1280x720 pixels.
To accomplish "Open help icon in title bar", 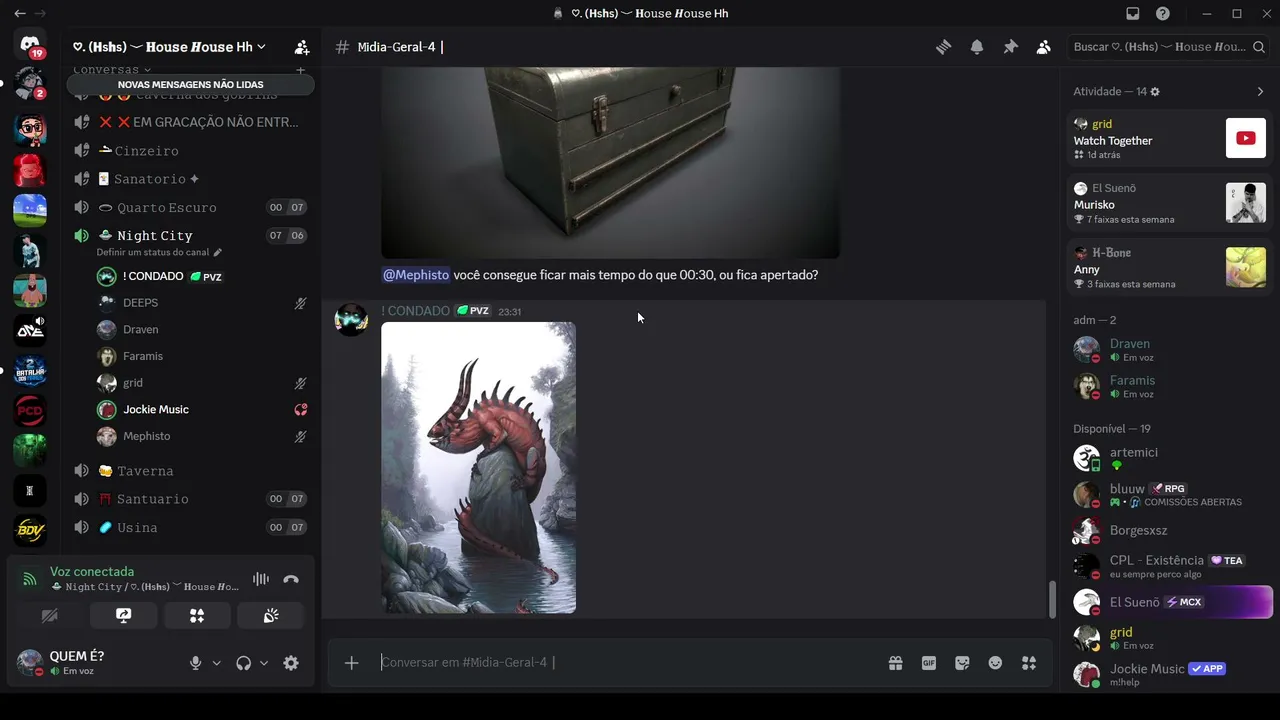I will (1163, 14).
